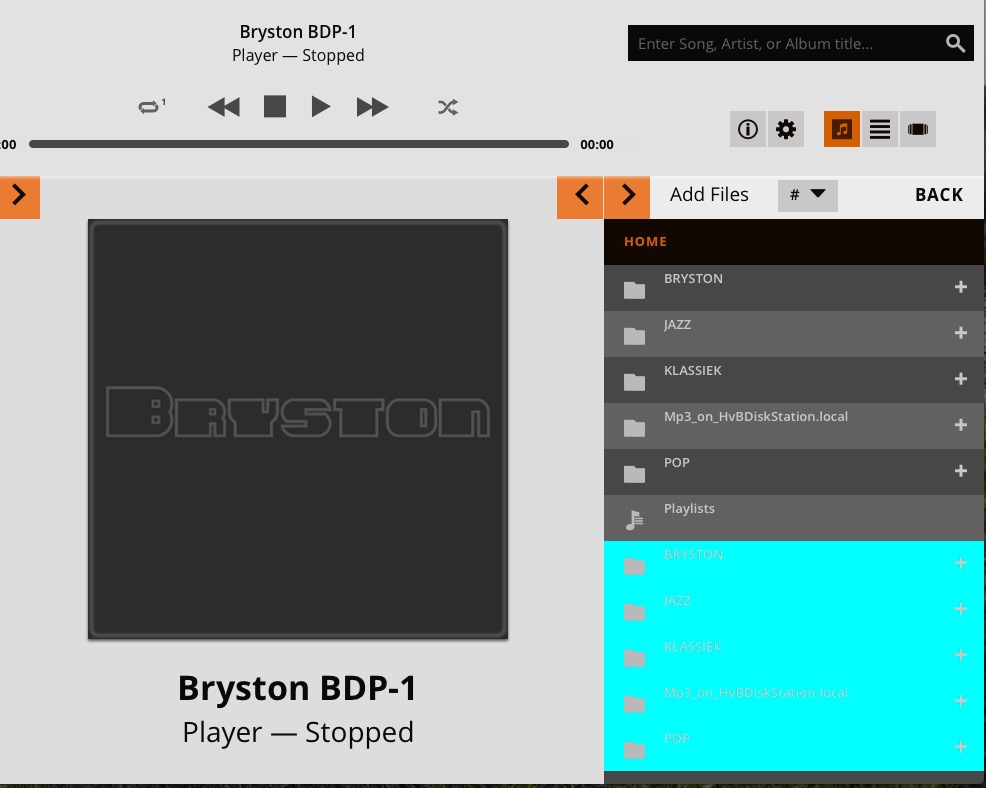Screen dimensions: 986x788
Task: Open the info panel
Action: pos(748,130)
